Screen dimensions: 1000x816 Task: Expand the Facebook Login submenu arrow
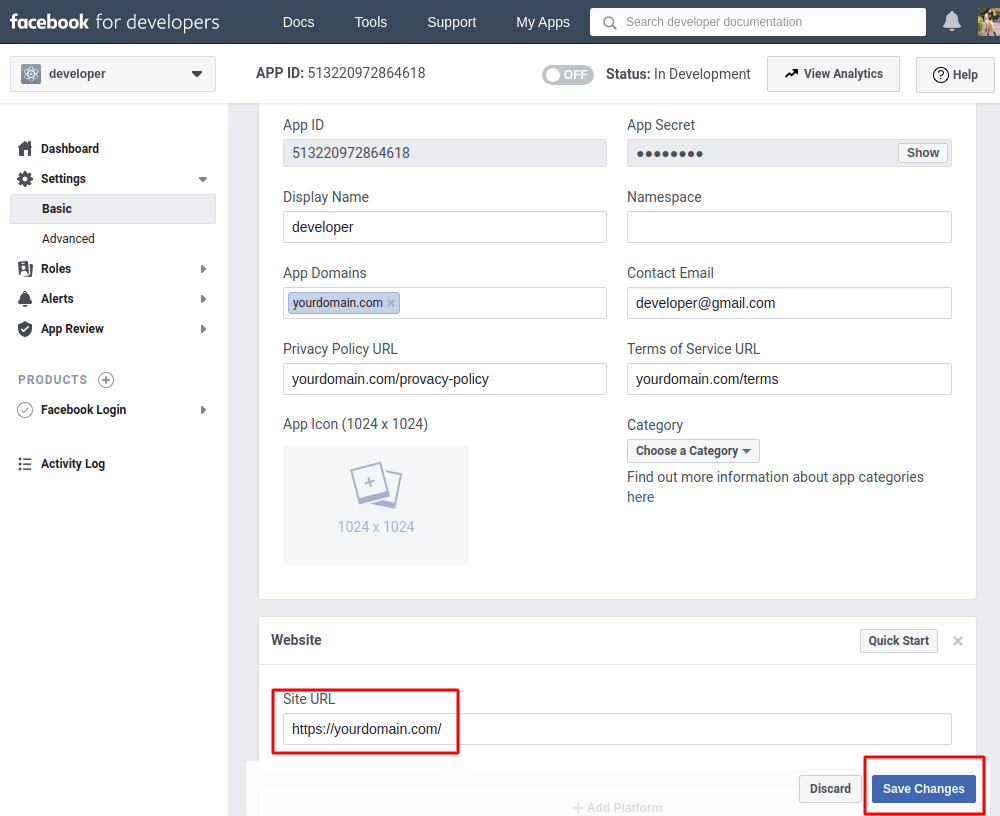tap(203, 410)
